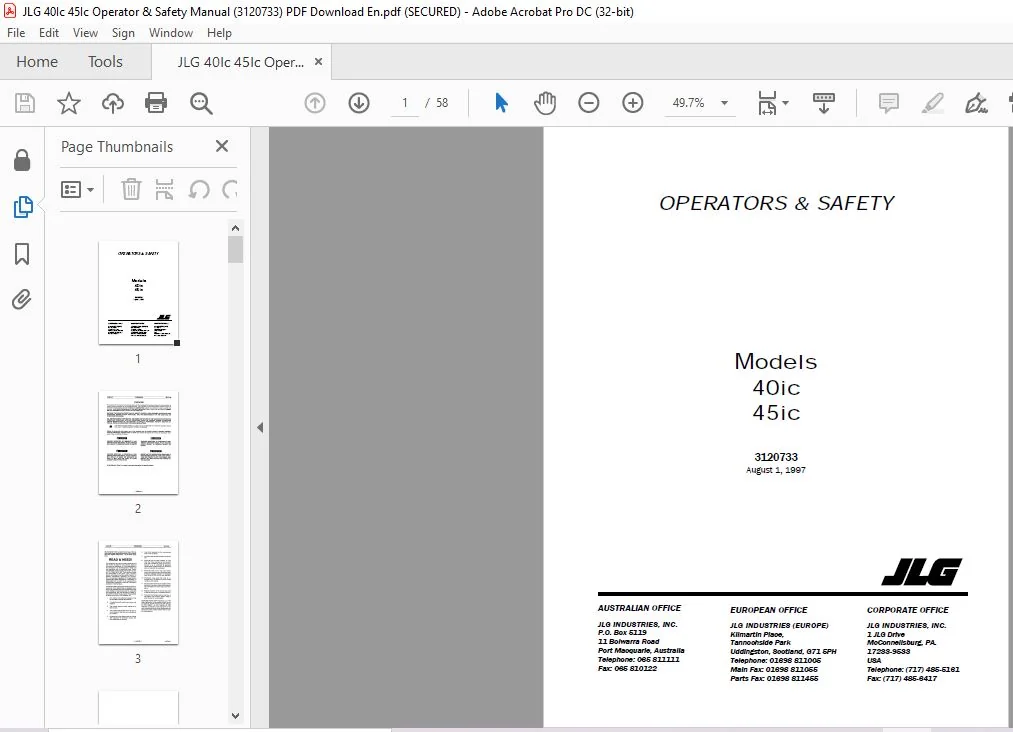Screen dimensions: 1013x732
Task: Switch to the Tools tab
Action: pyautogui.click(x=105, y=61)
